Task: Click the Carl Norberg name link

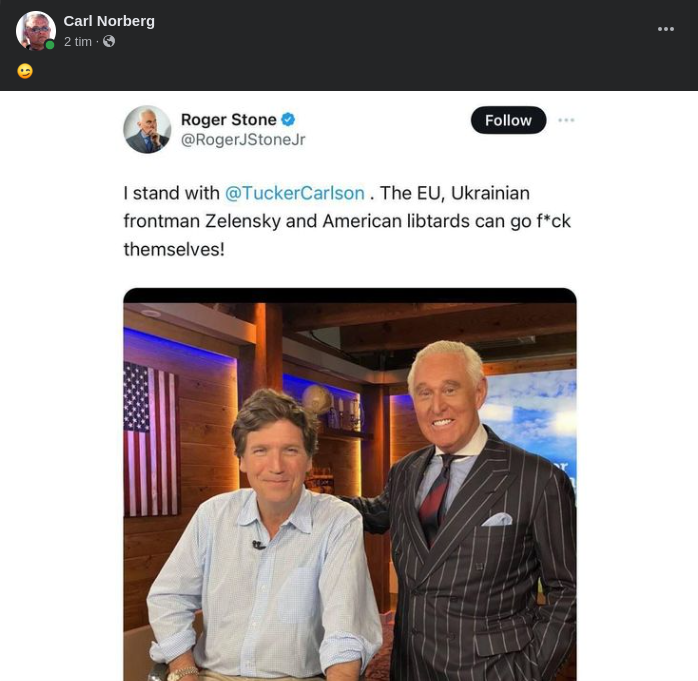Action: [x=109, y=21]
